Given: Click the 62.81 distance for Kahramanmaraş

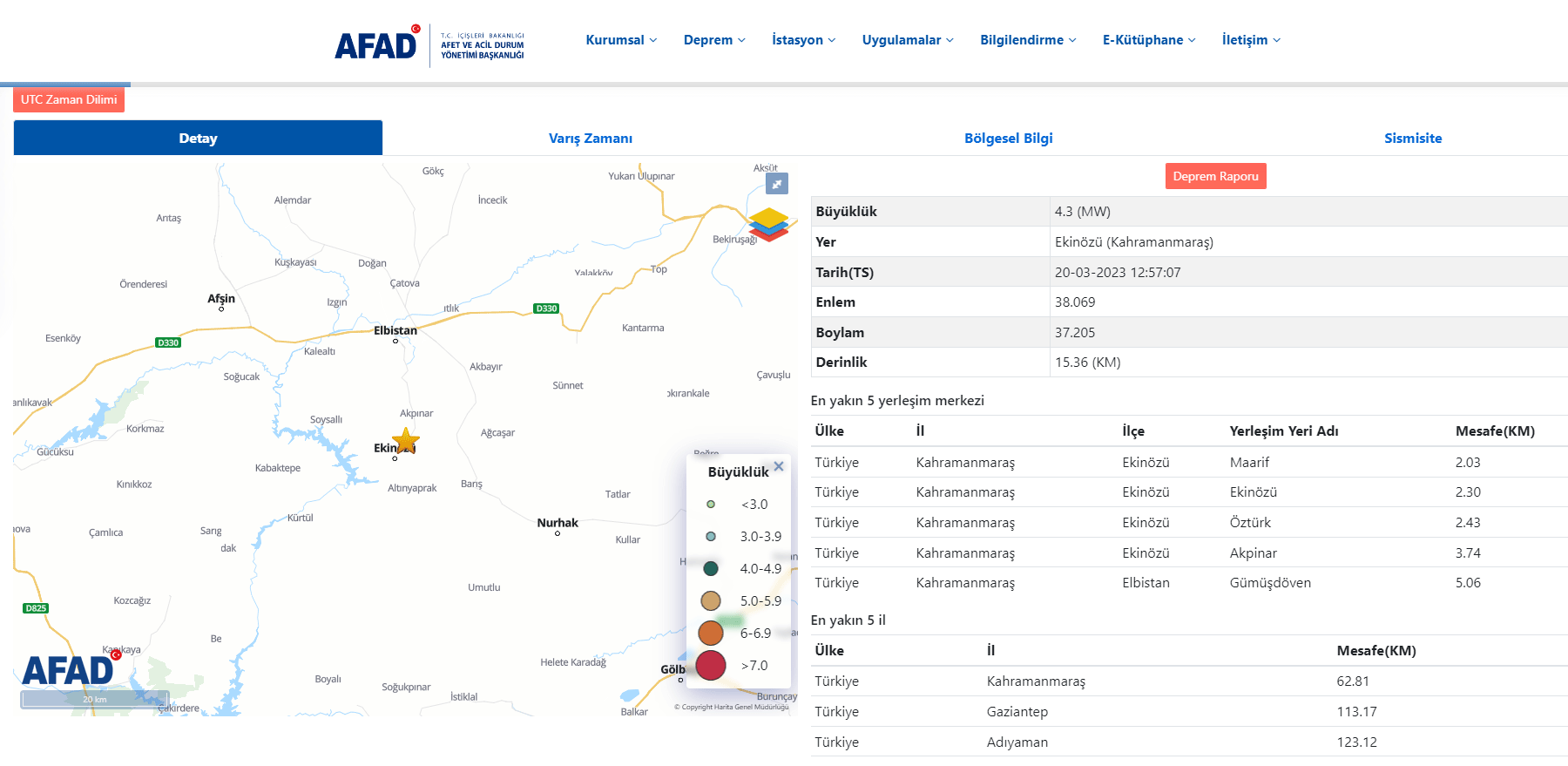Looking at the screenshot, I should tap(1353, 681).
